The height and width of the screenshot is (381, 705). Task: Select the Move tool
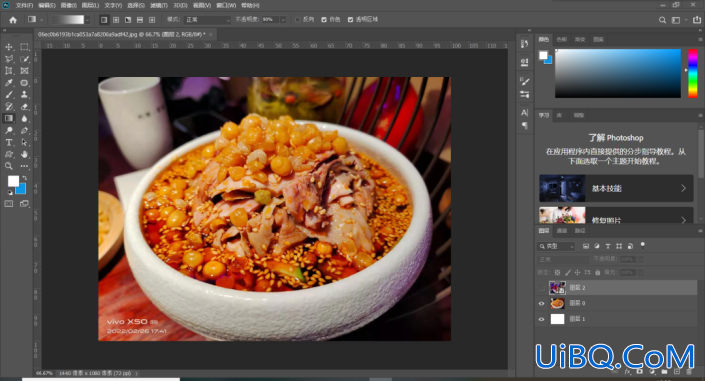(x=9, y=47)
